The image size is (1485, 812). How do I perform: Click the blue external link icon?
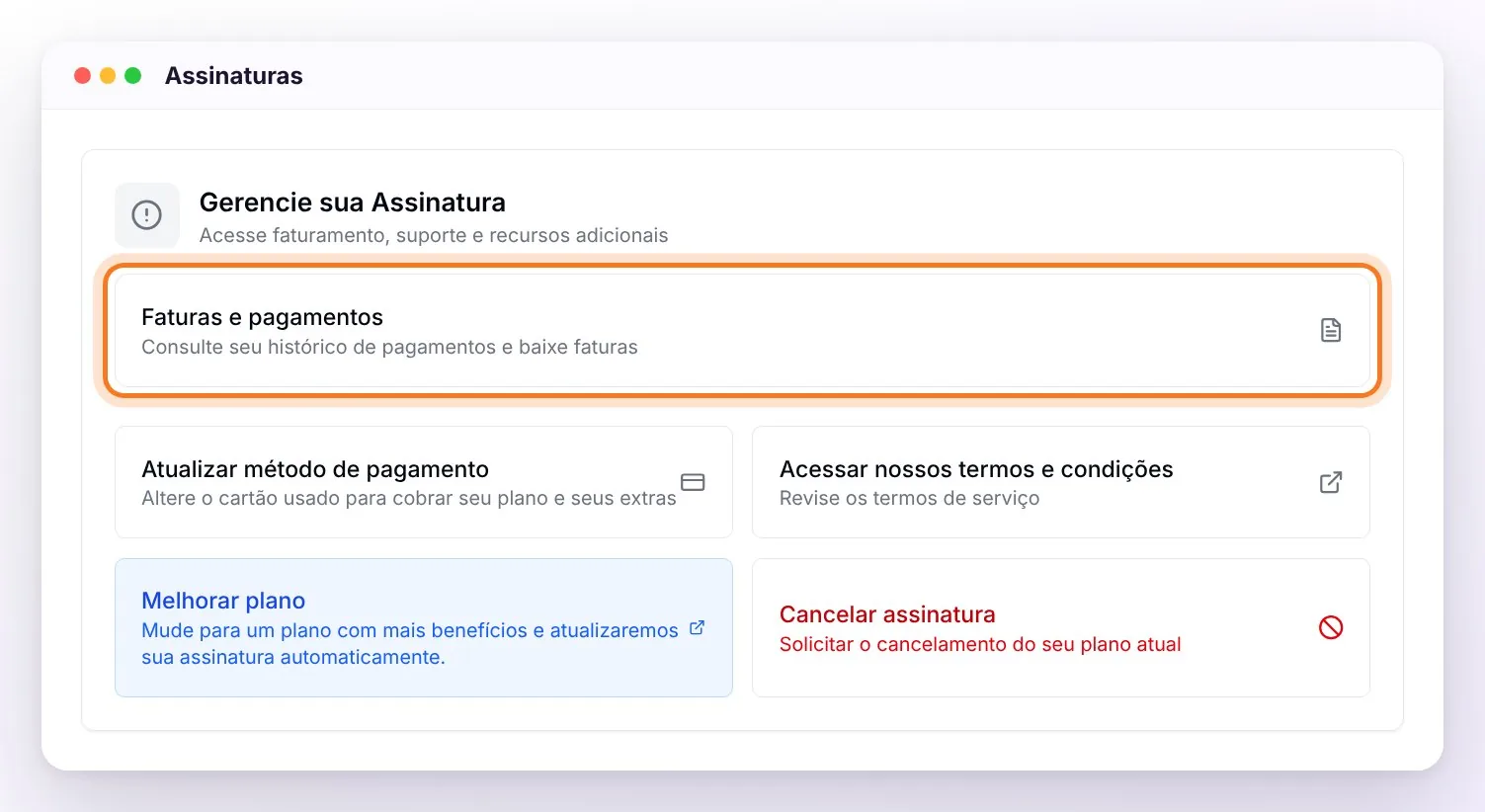pyautogui.click(x=697, y=627)
